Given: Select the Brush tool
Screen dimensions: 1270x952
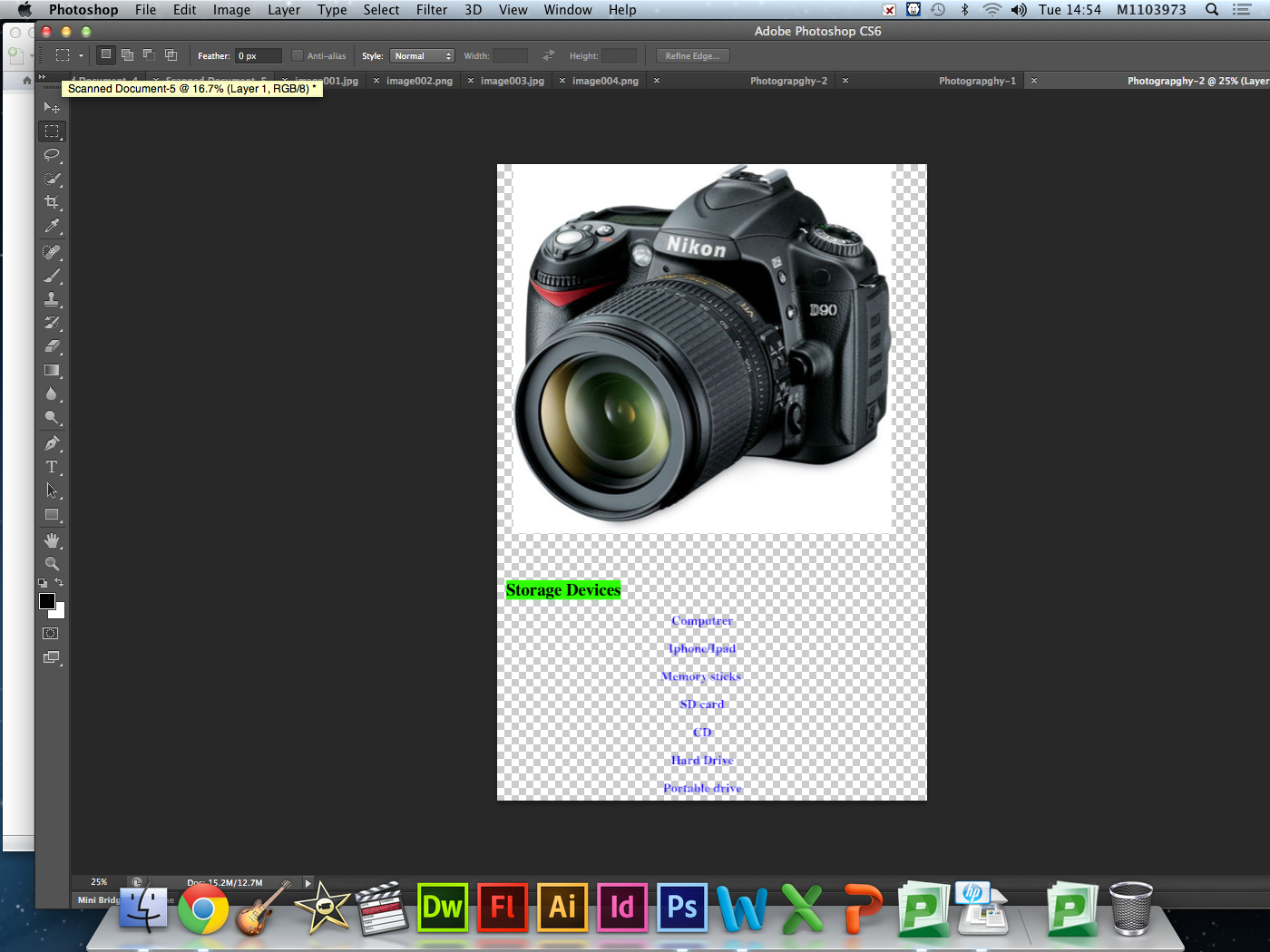Looking at the screenshot, I should 52,276.
